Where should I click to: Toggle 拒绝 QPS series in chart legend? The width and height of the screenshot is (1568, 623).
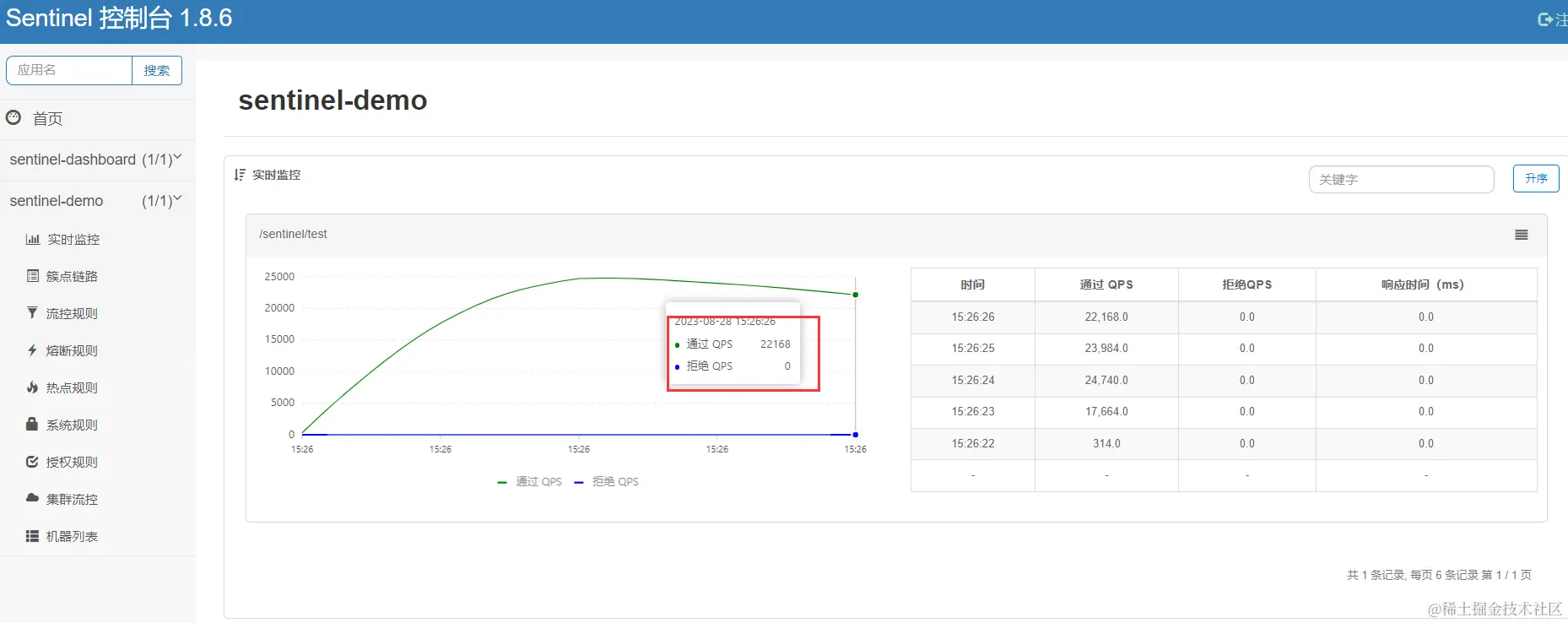coord(607,482)
